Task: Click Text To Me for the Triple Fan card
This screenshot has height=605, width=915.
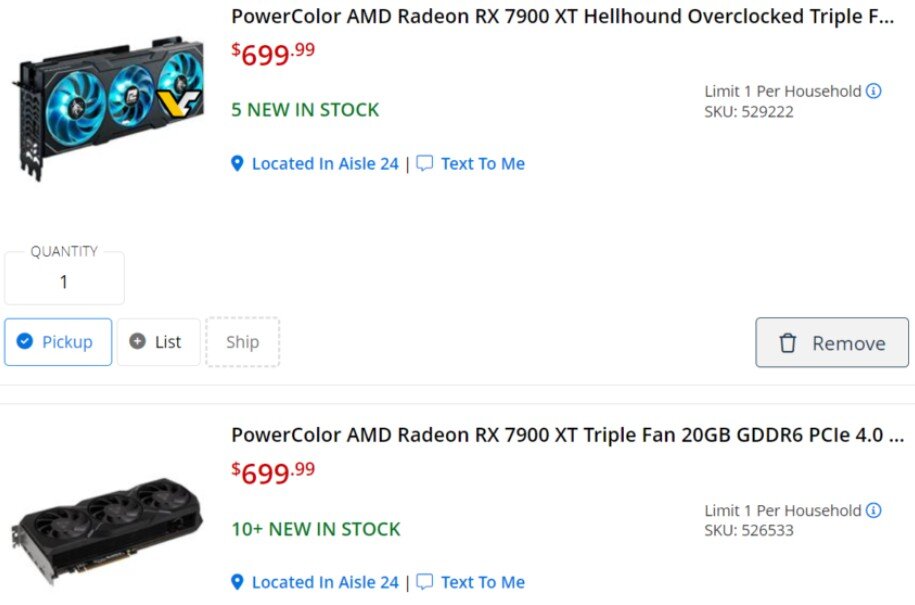Action: pos(482,582)
